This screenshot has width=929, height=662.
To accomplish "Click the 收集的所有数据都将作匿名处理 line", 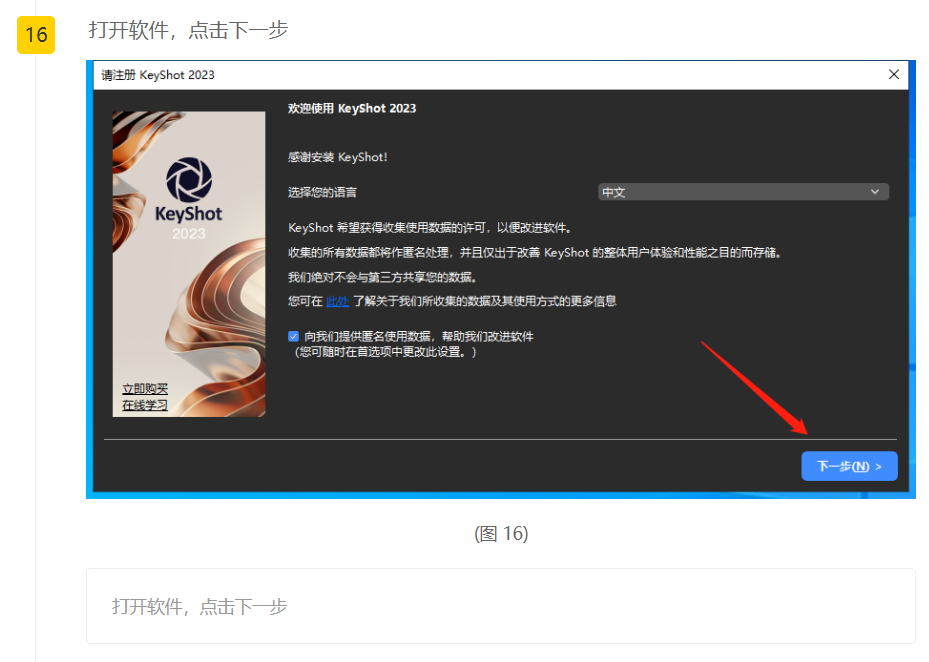I will pyautogui.click(x=535, y=252).
